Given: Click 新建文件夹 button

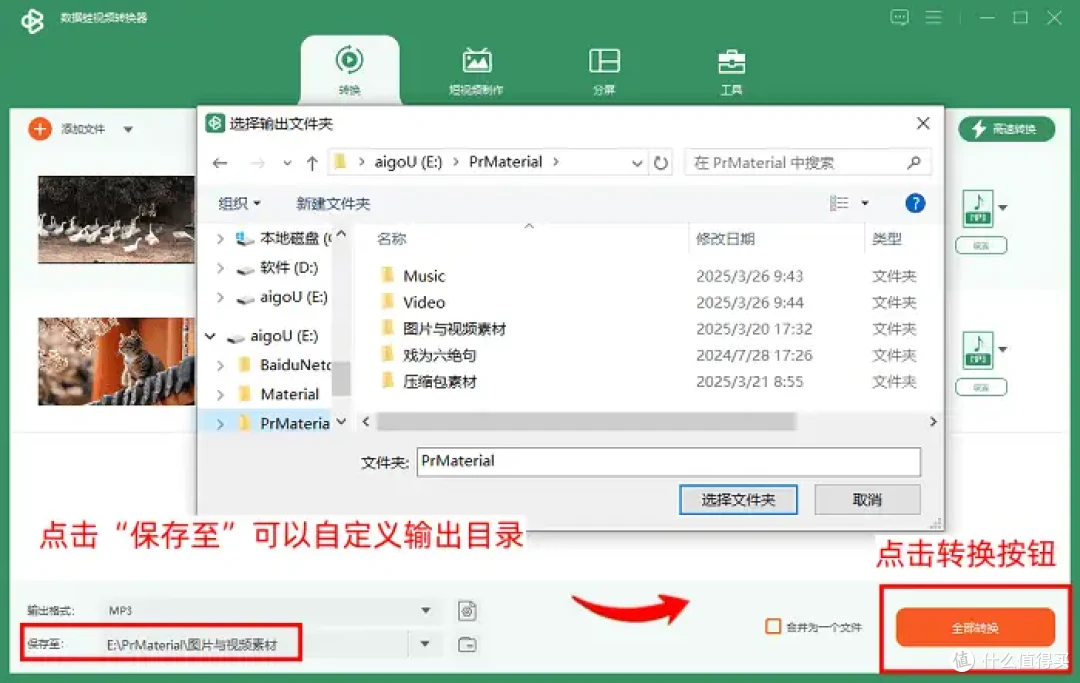Looking at the screenshot, I should [x=333, y=203].
